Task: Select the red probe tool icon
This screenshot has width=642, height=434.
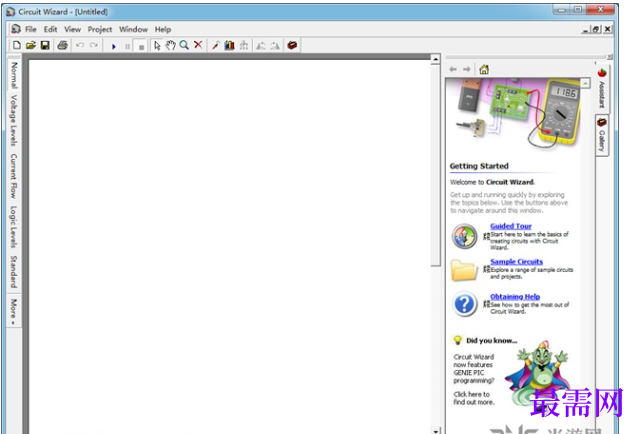Action: 215,45
